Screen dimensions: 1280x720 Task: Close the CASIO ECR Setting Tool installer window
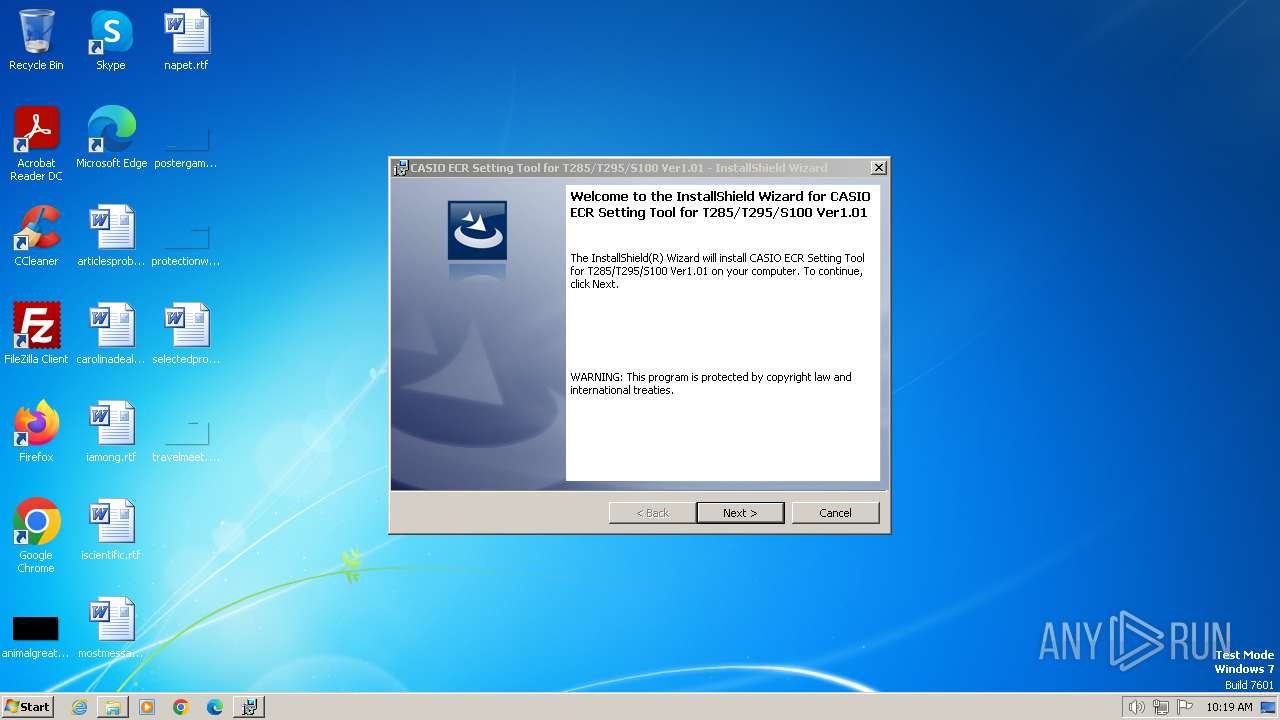(x=878, y=168)
